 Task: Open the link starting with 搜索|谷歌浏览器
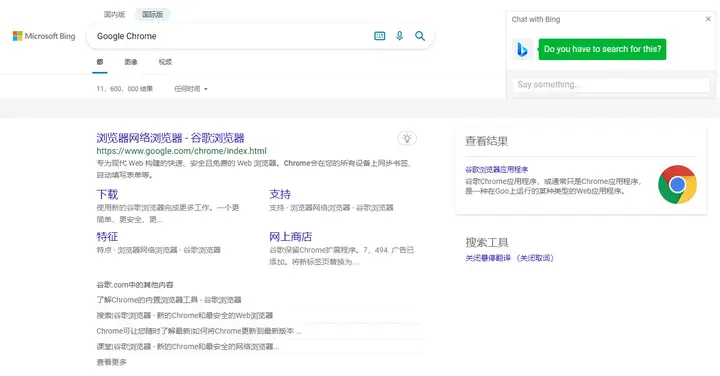click(x=185, y=315)
